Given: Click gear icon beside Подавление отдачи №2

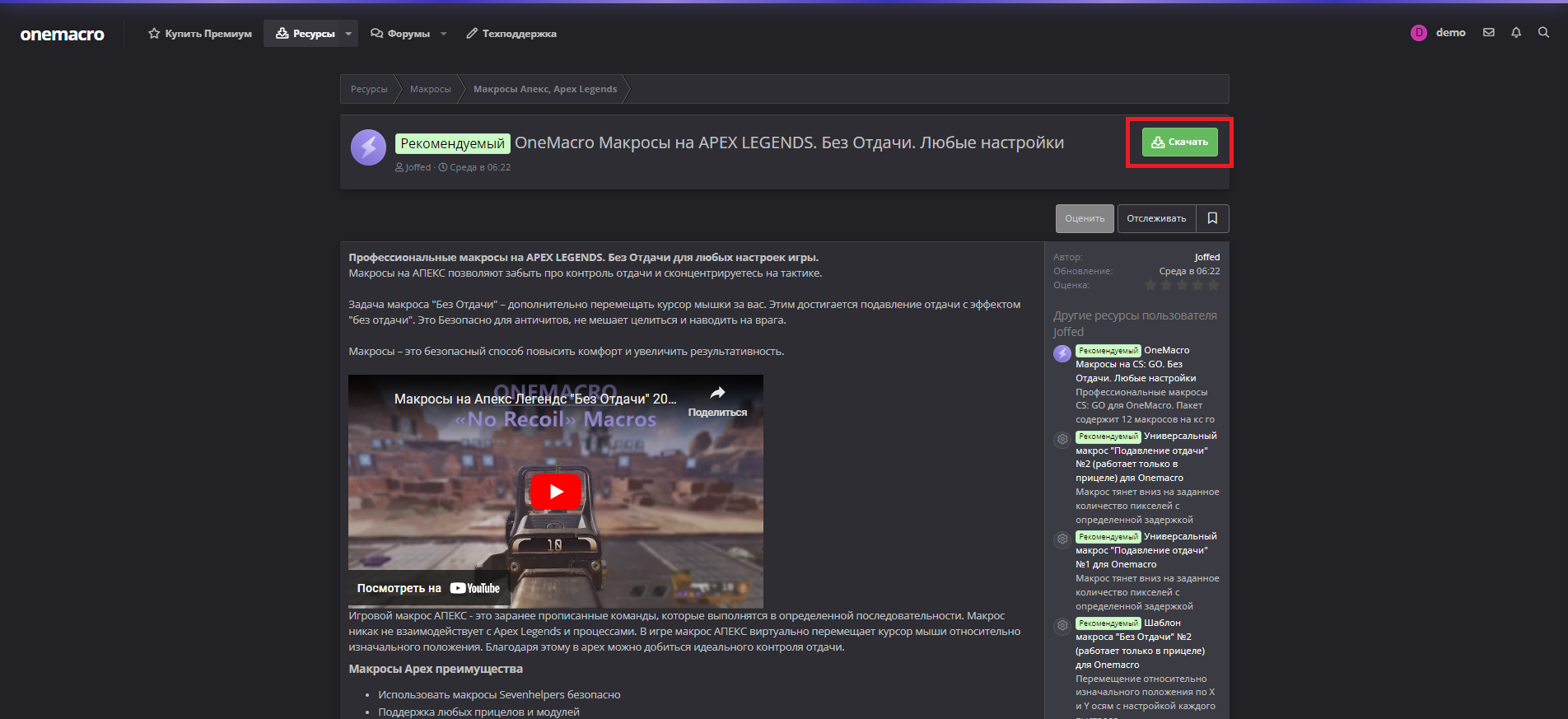Looking at the screenshot, I should pyautogui.click(x=1062, y=439).
